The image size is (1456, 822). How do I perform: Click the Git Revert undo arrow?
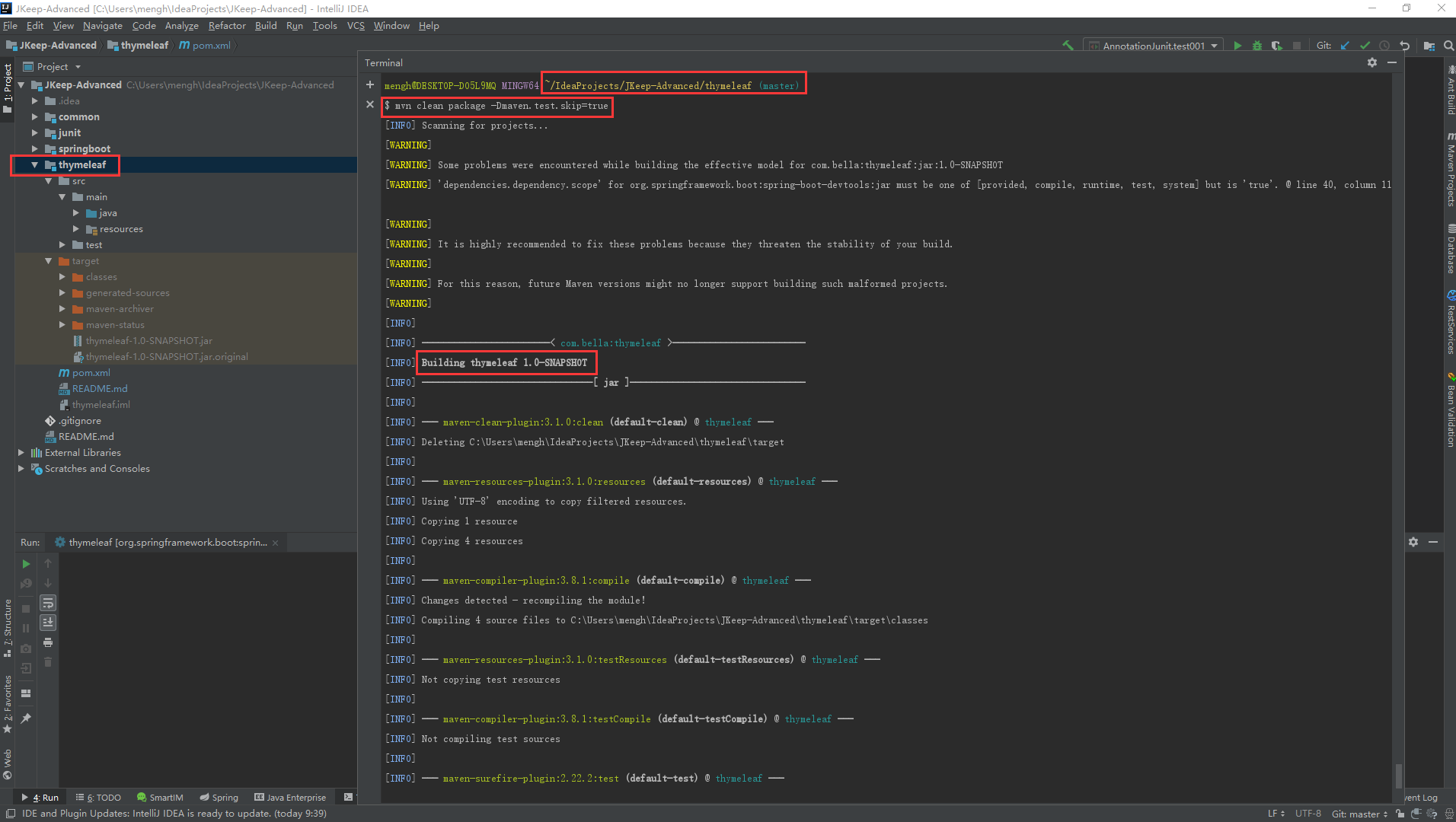[x=1404, y=46]
